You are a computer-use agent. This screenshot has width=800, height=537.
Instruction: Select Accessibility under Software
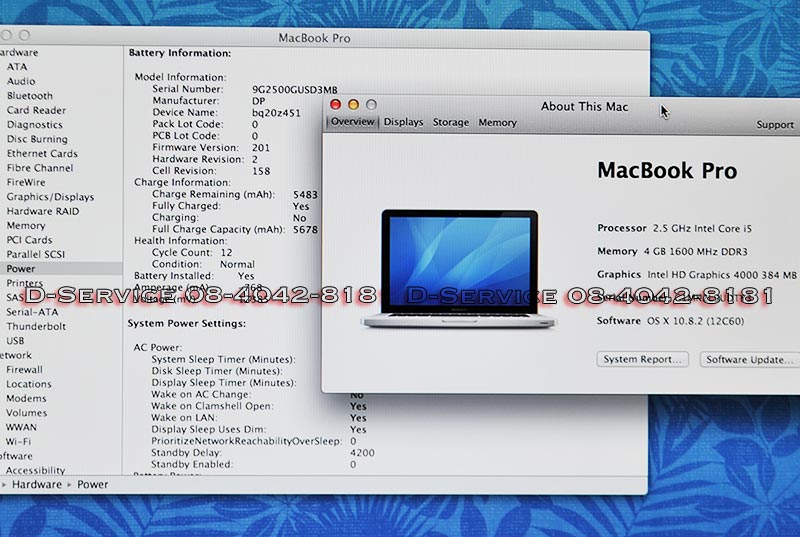pyautogui.click(x=36, y=470)
